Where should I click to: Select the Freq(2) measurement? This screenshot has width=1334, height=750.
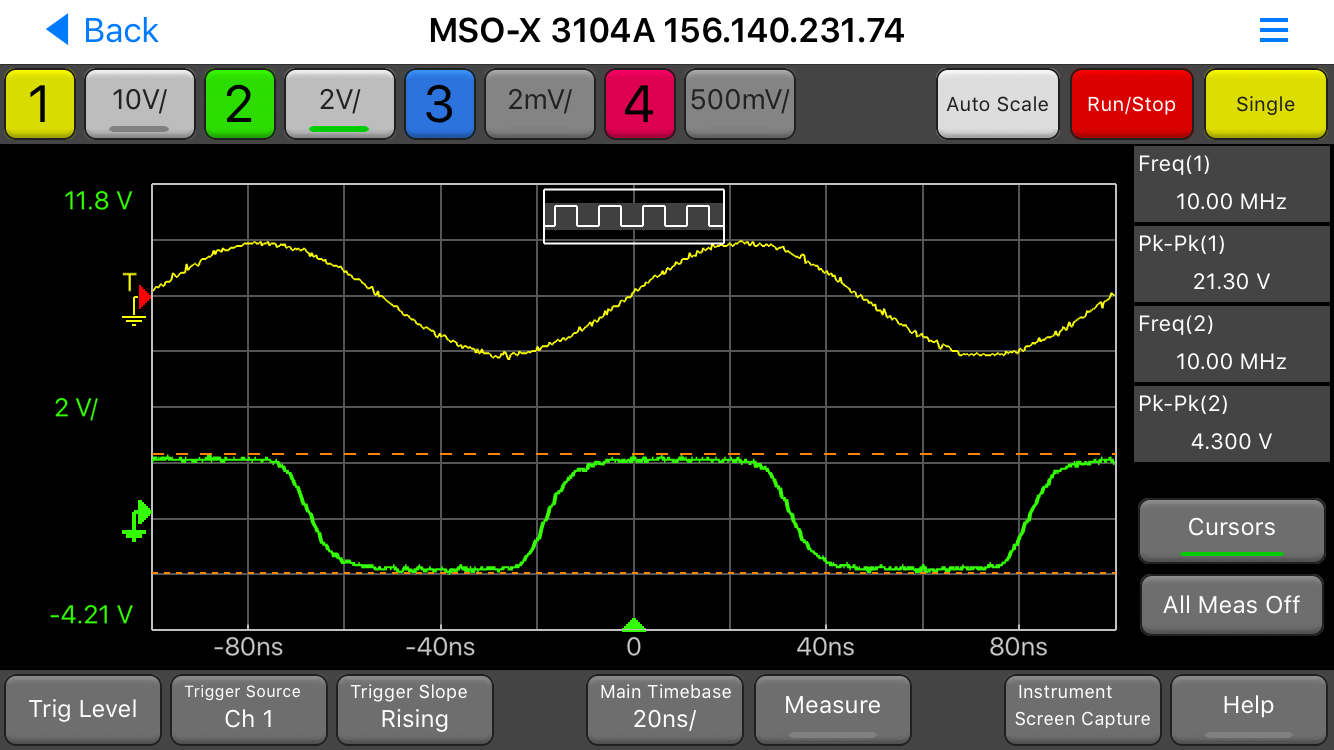tap(1231, 343)
